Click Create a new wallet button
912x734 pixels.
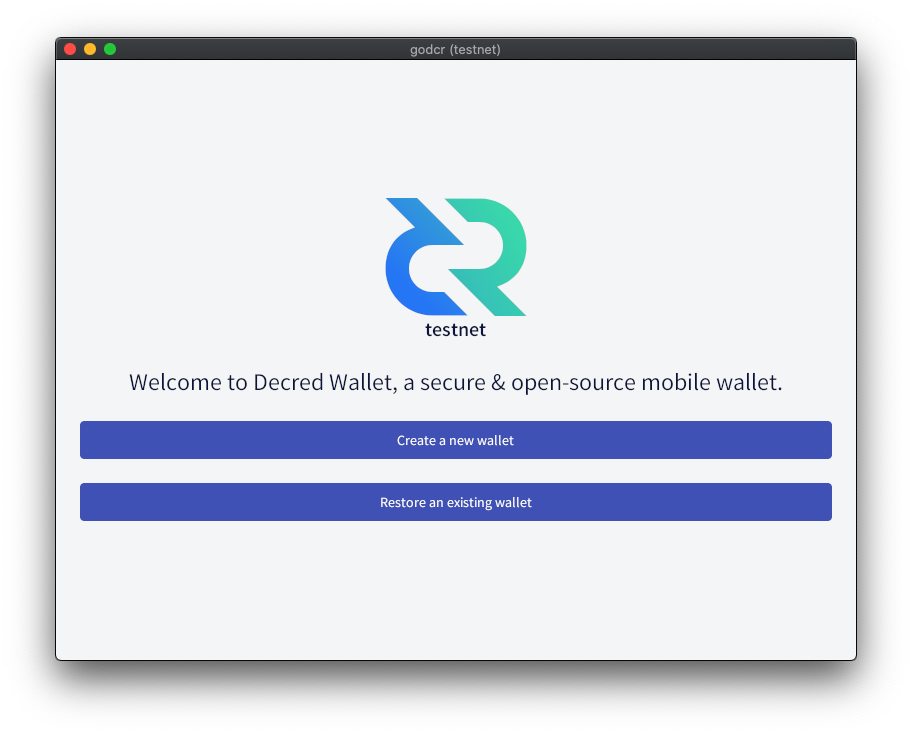click(455, 440)
